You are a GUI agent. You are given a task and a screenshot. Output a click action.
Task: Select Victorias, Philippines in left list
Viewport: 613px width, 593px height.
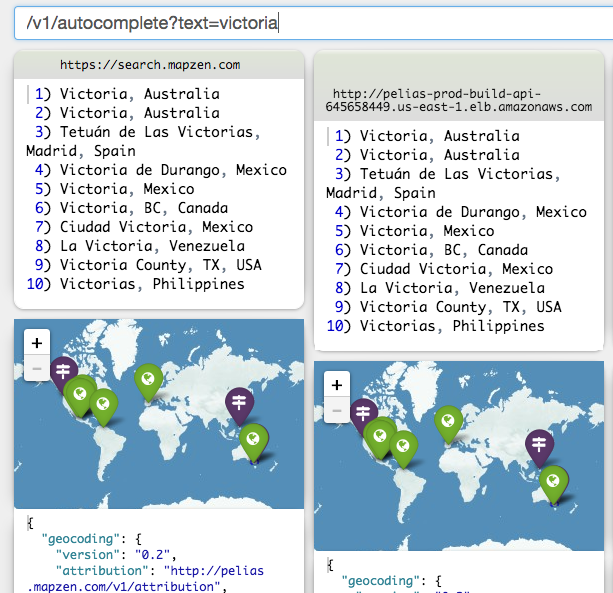pyautogui.click(x=136, y=284)
